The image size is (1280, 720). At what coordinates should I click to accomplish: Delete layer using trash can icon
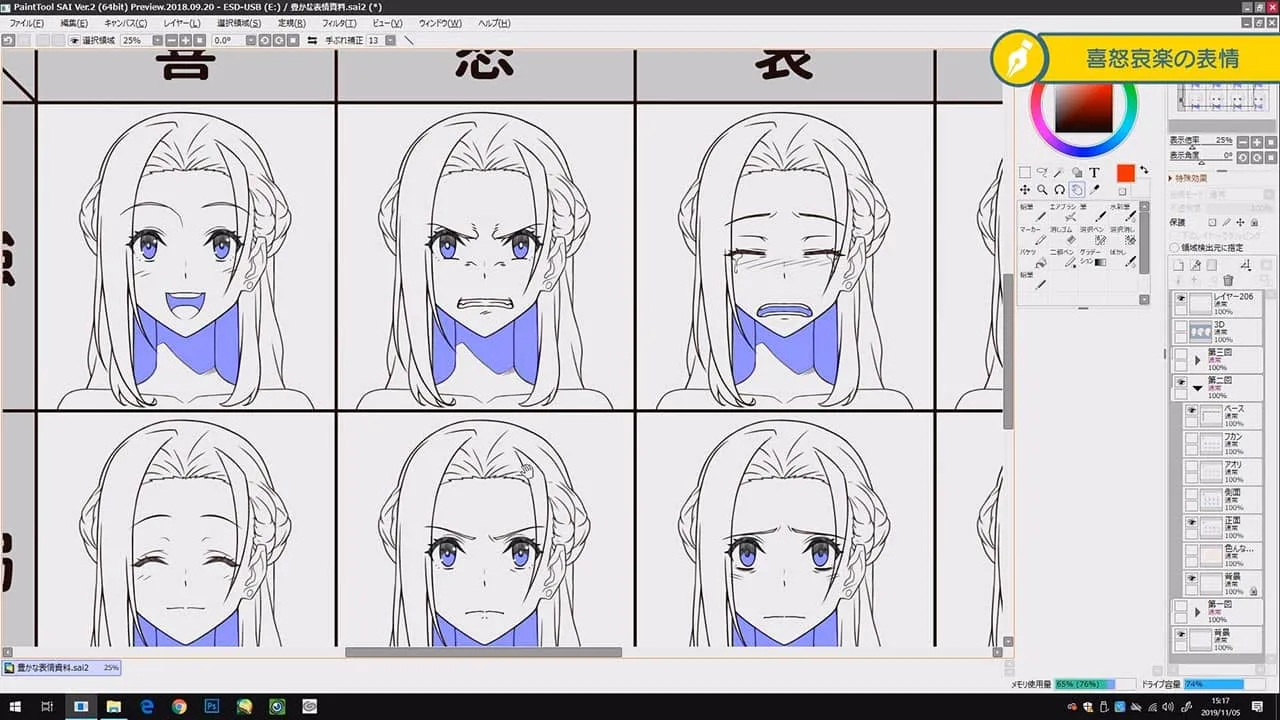(1228, 280)
